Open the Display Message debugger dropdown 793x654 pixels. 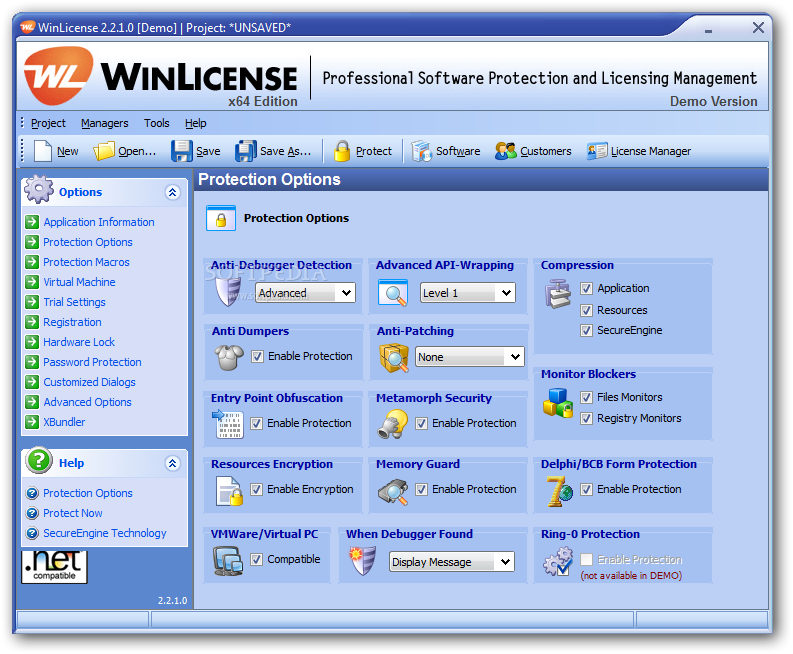pos(452,562)
